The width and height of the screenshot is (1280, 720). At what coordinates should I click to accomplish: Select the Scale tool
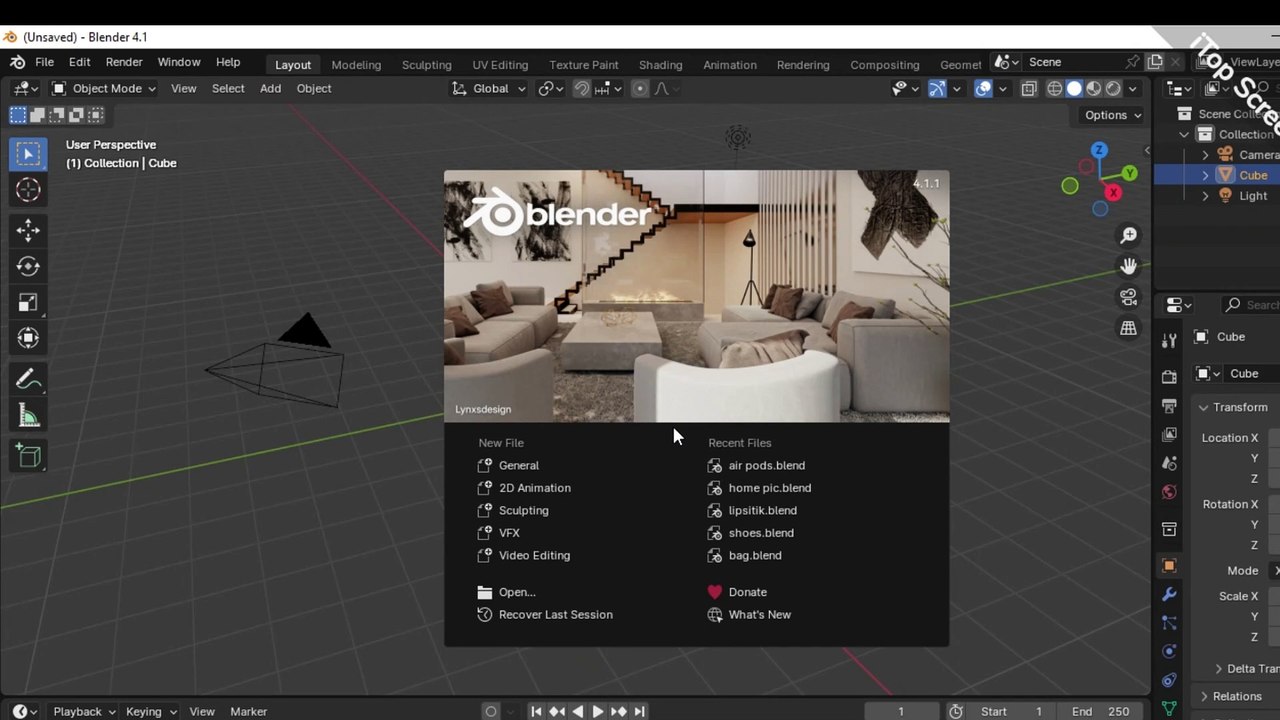pos(28,302)
